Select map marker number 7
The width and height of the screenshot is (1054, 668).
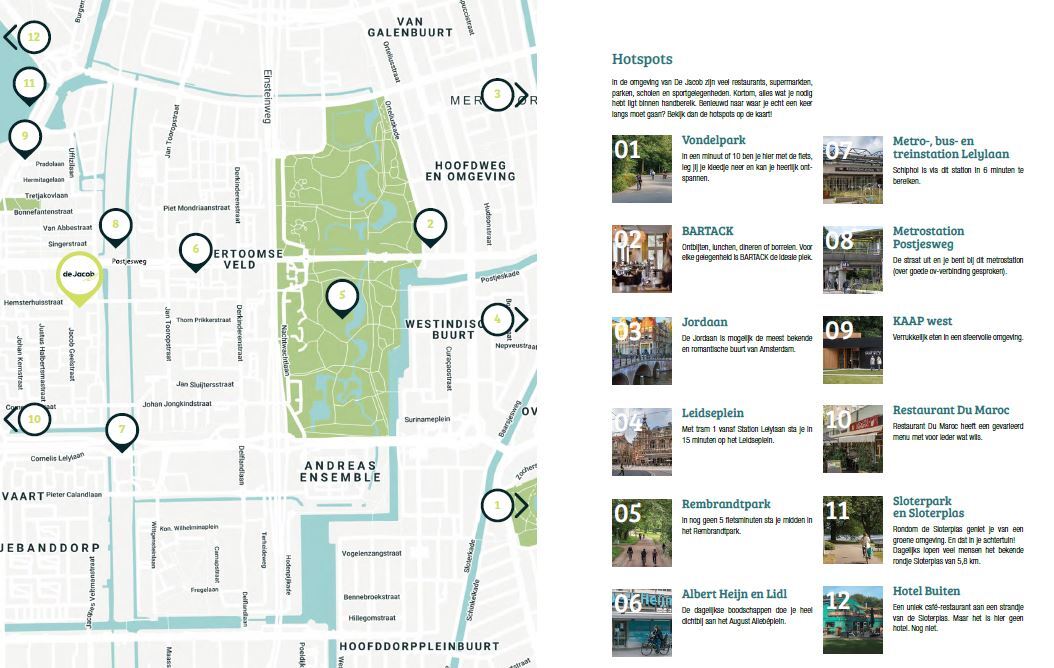point(122,430)
